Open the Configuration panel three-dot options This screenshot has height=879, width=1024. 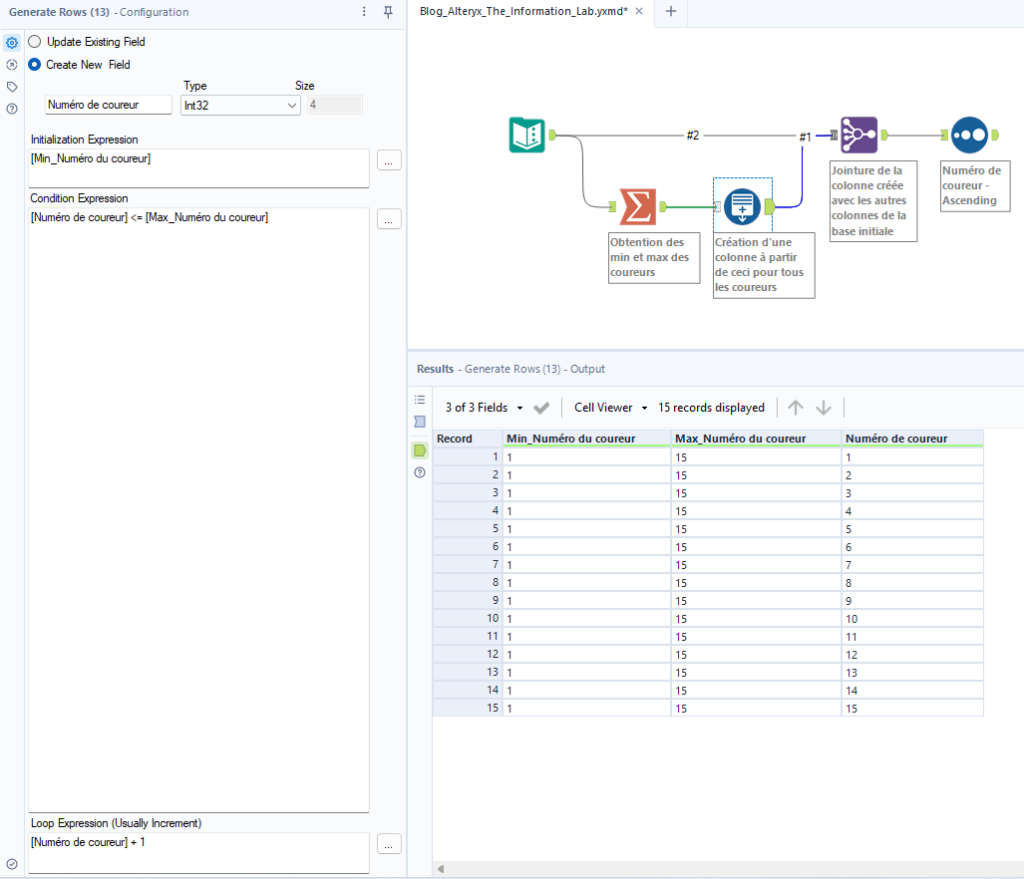coord(364,12)
